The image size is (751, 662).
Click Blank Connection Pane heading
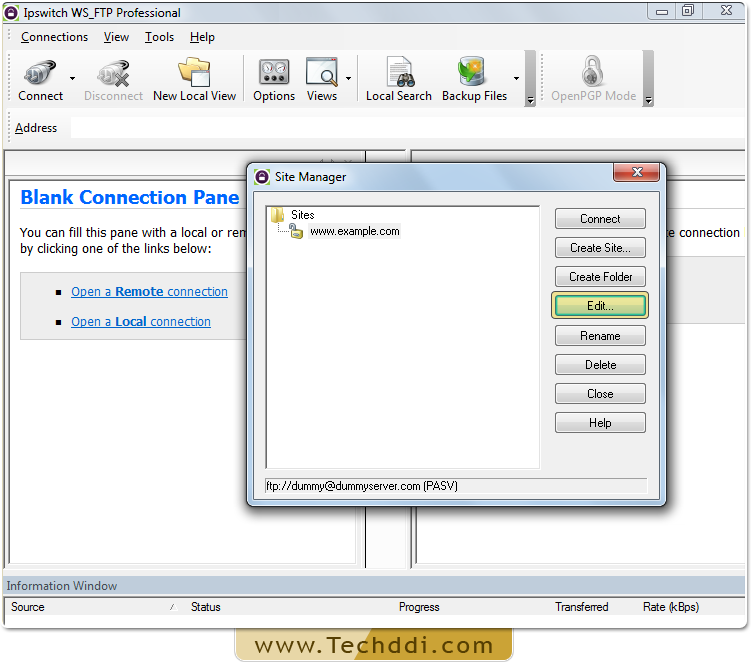point(129,197)
